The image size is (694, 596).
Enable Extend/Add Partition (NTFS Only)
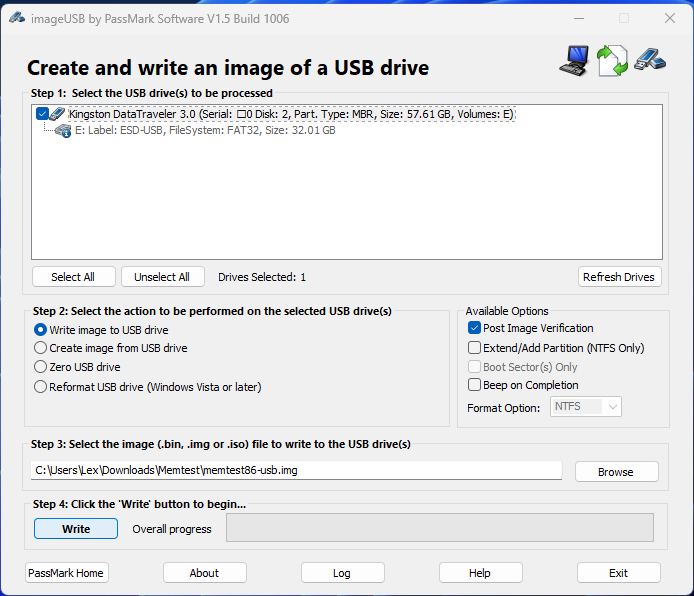click(x=474, y=348)
